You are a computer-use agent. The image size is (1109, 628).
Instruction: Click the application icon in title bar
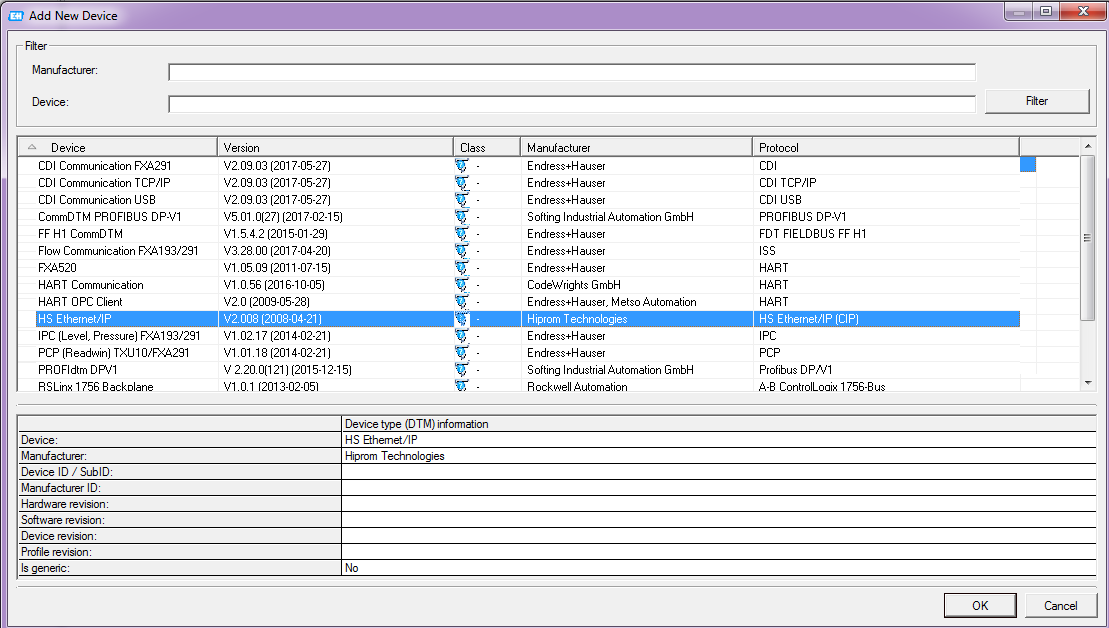point(15,15)
